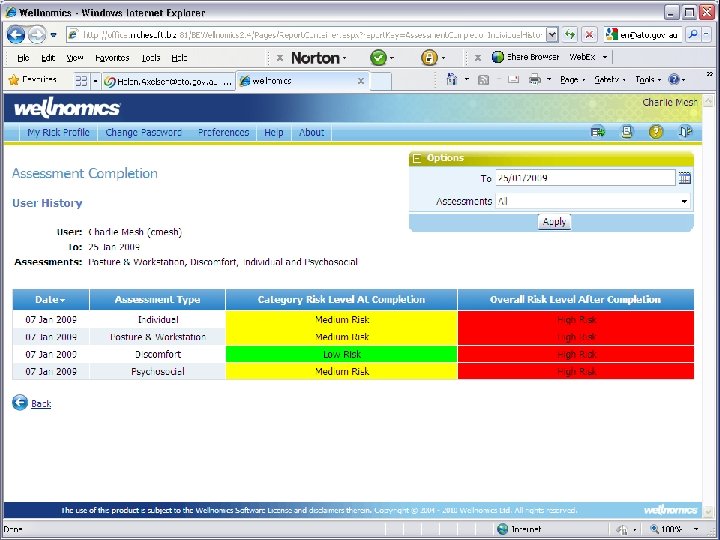Click the wellnomics logo
The image size is (720, 540).
[x=67, y=108]
